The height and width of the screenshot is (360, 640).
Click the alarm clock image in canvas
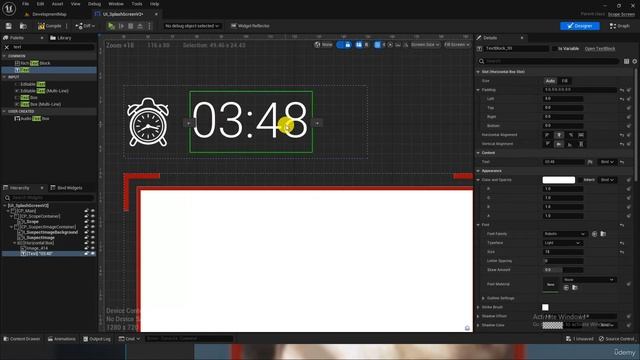(148, 122)
